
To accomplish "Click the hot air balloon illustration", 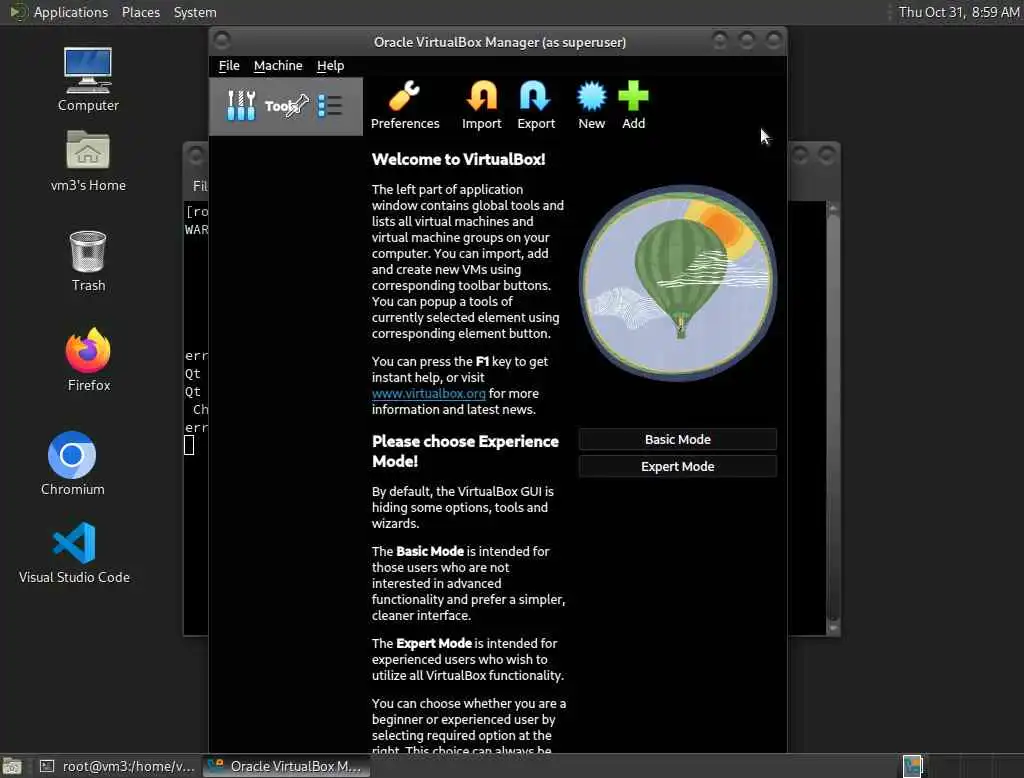I will 678,283.
